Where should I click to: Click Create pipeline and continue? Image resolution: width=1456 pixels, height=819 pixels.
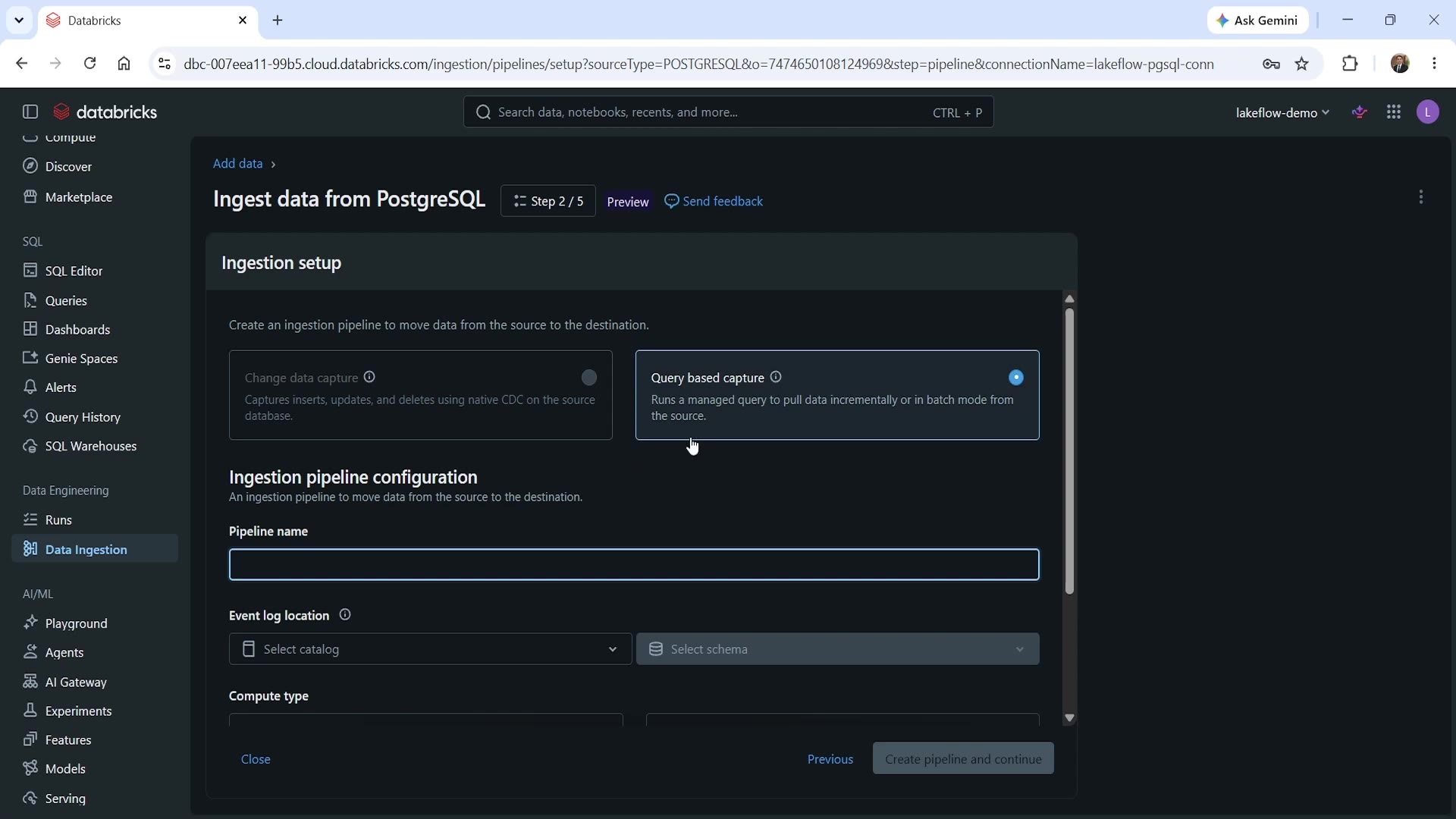coord(963,759)
